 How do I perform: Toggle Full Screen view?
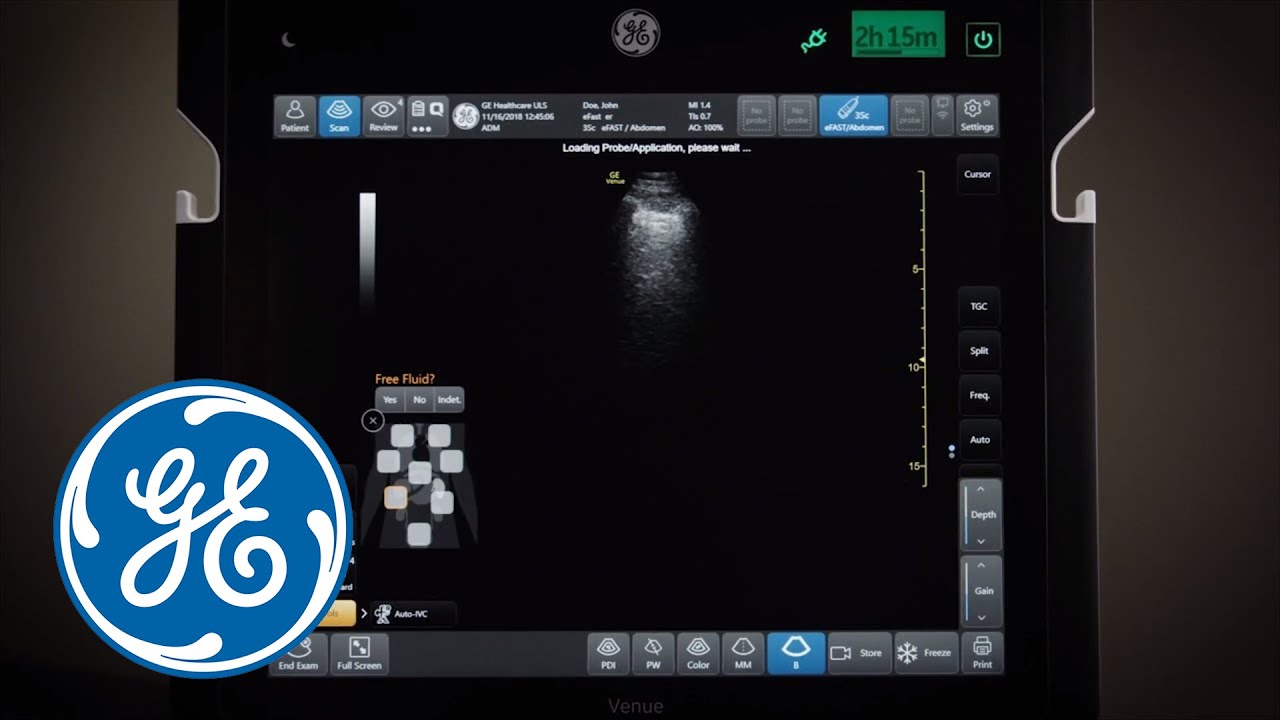point(359,654)
